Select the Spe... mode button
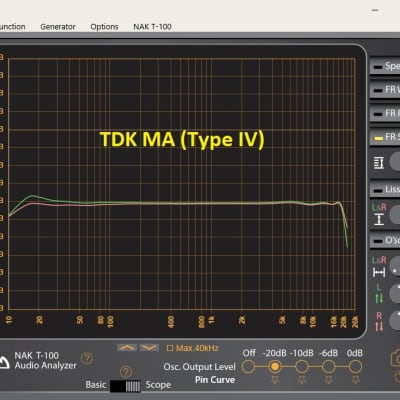400x400 pixels. 385,66
